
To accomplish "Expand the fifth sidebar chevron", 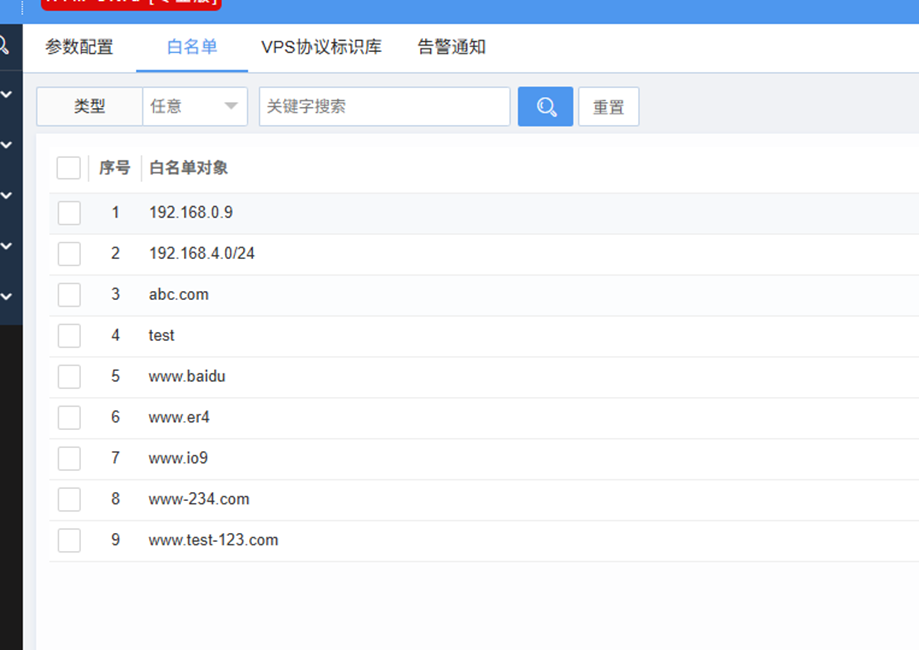I will (x=6, y=297).
